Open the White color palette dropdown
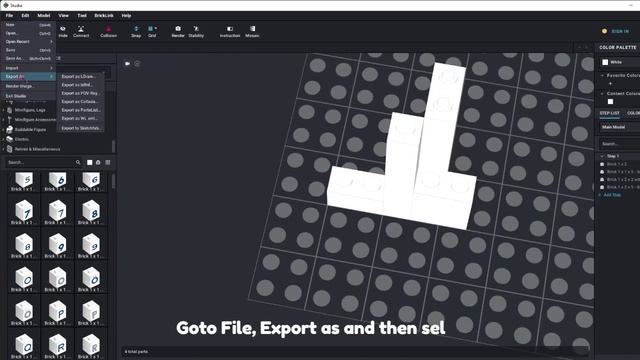Image resolution: width=640 pixels, height=360 pixels. point(620,62)
